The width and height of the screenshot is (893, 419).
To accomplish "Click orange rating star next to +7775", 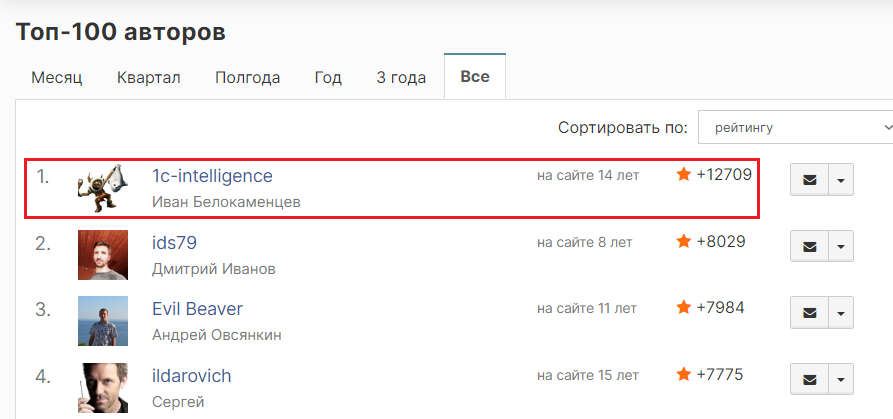I will [x=683, y=374].
